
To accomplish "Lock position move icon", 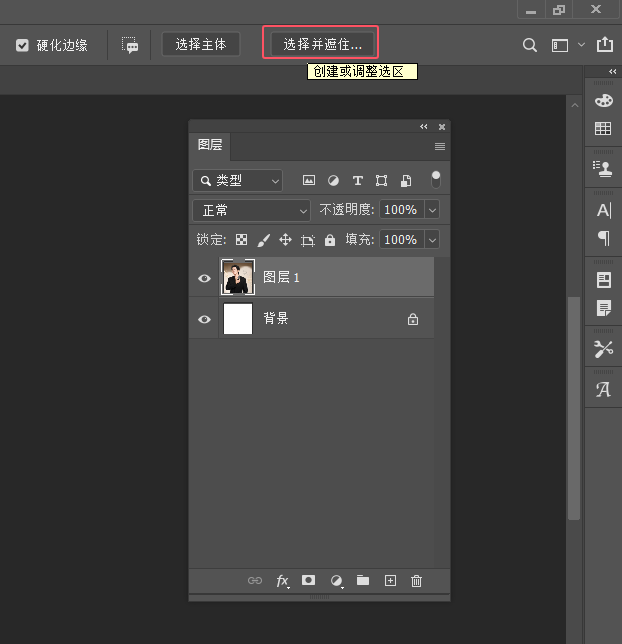I will (286, 239).
